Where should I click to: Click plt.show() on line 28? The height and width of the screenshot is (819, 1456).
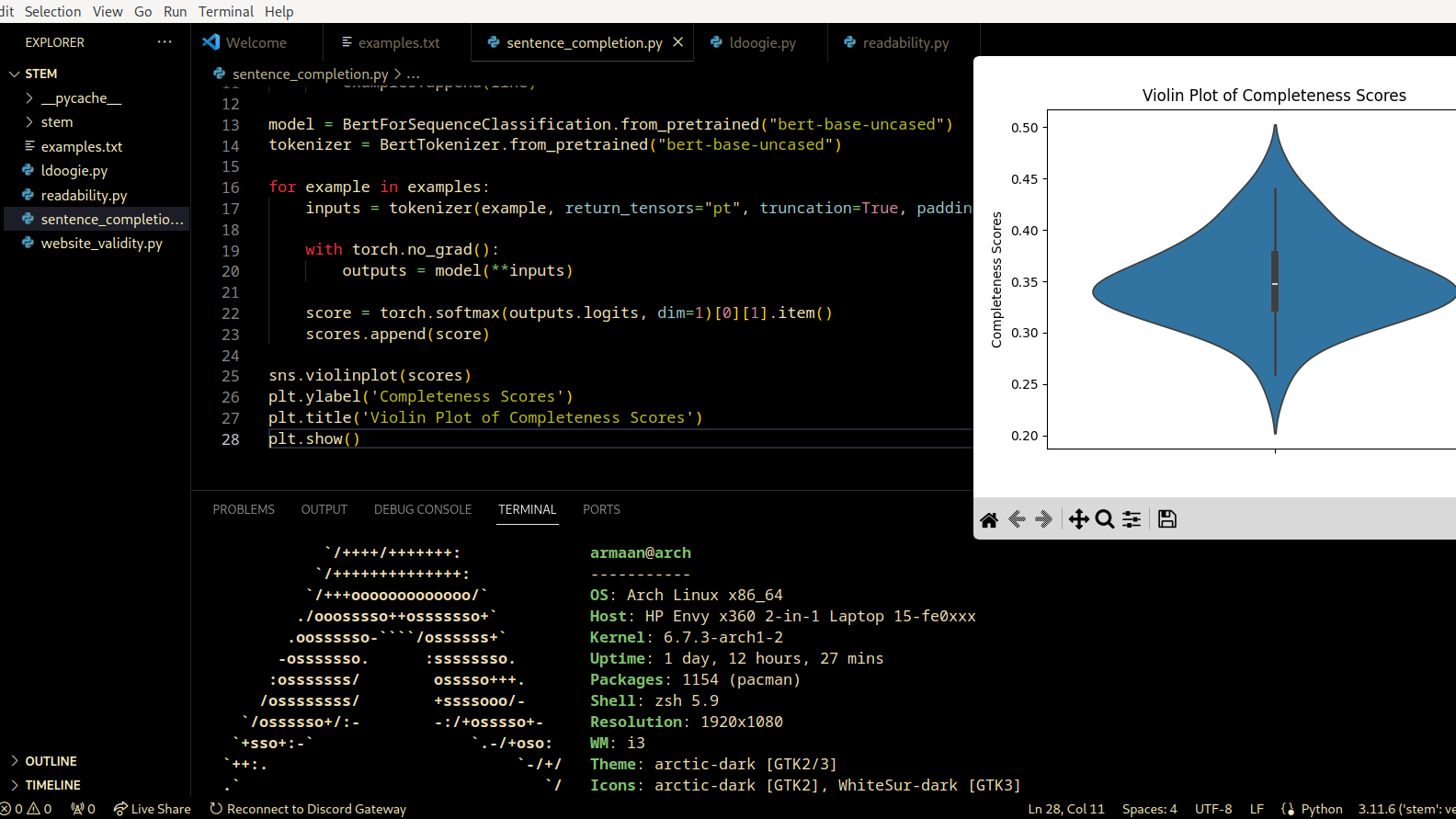click(x=314, y=439)
